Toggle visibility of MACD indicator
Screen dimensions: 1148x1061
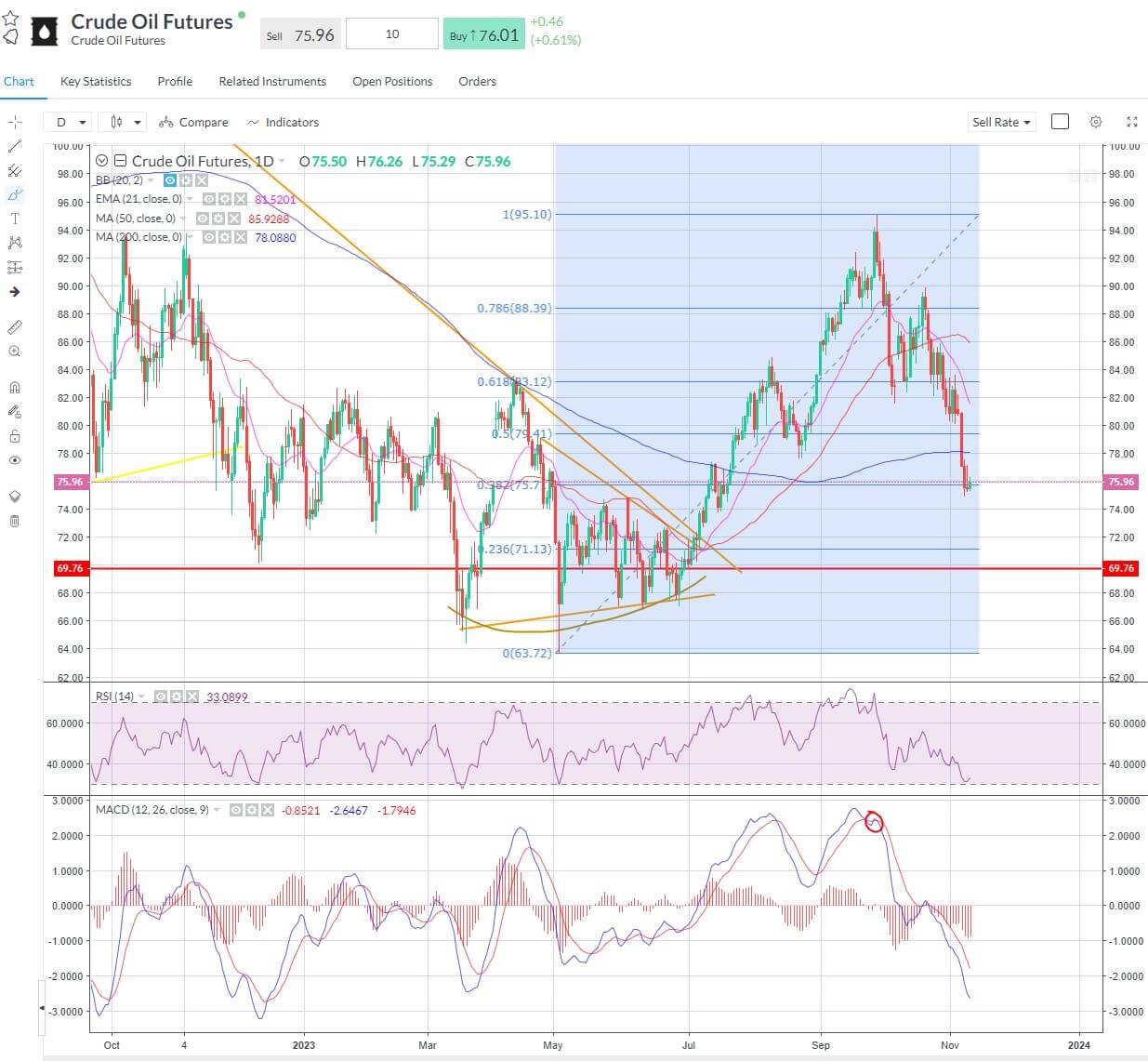[x=235, y=810]
